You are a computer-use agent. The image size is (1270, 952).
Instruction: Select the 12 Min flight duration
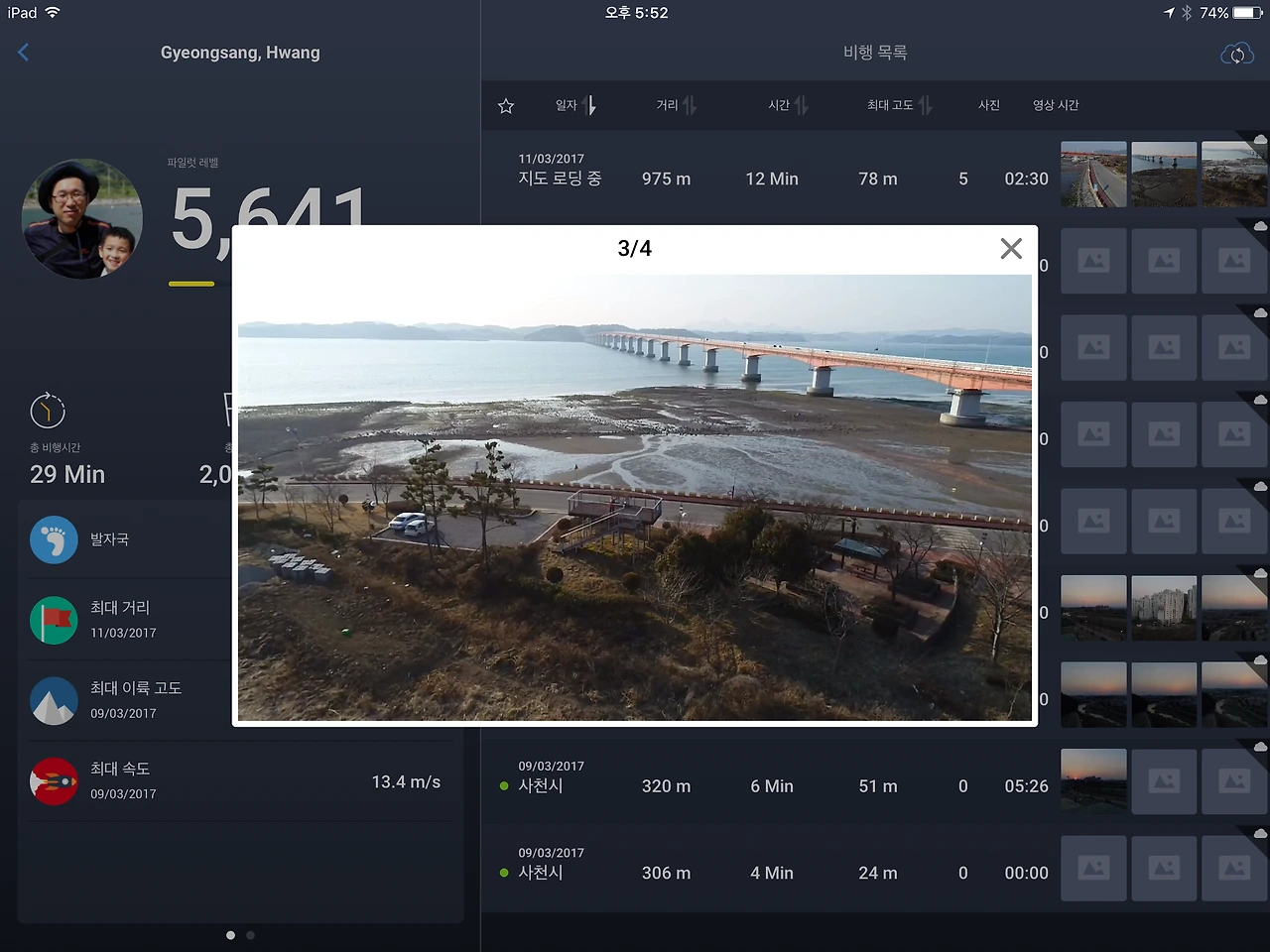click(772, 178)
